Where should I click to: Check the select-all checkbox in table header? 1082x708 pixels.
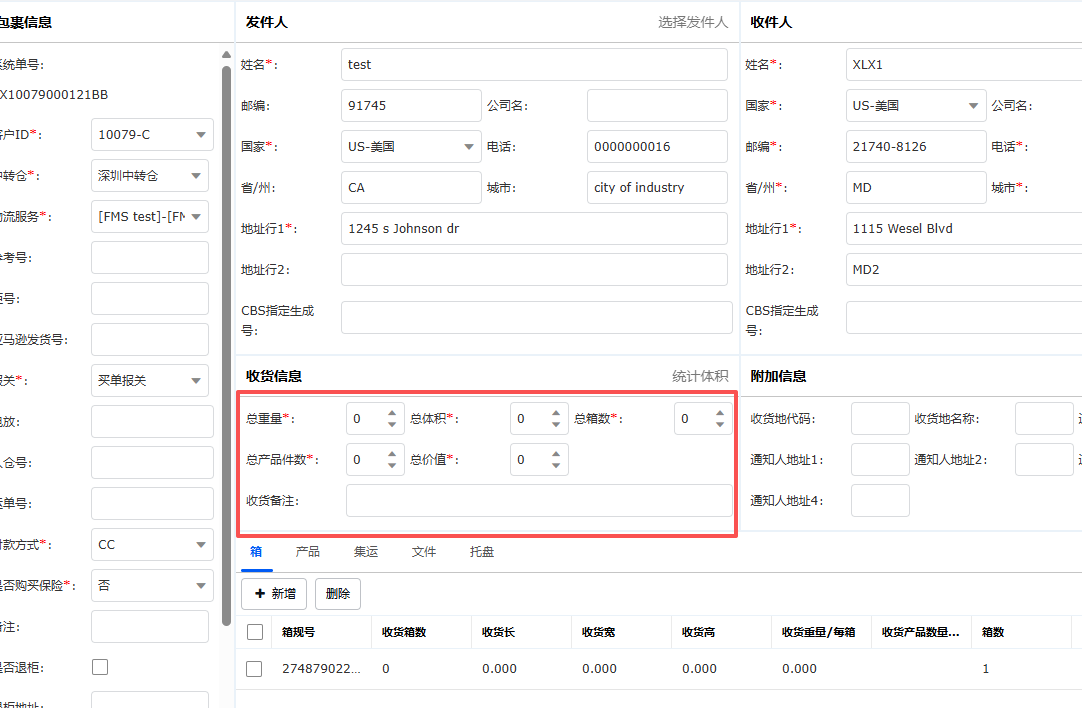click(x=255, y=632)
